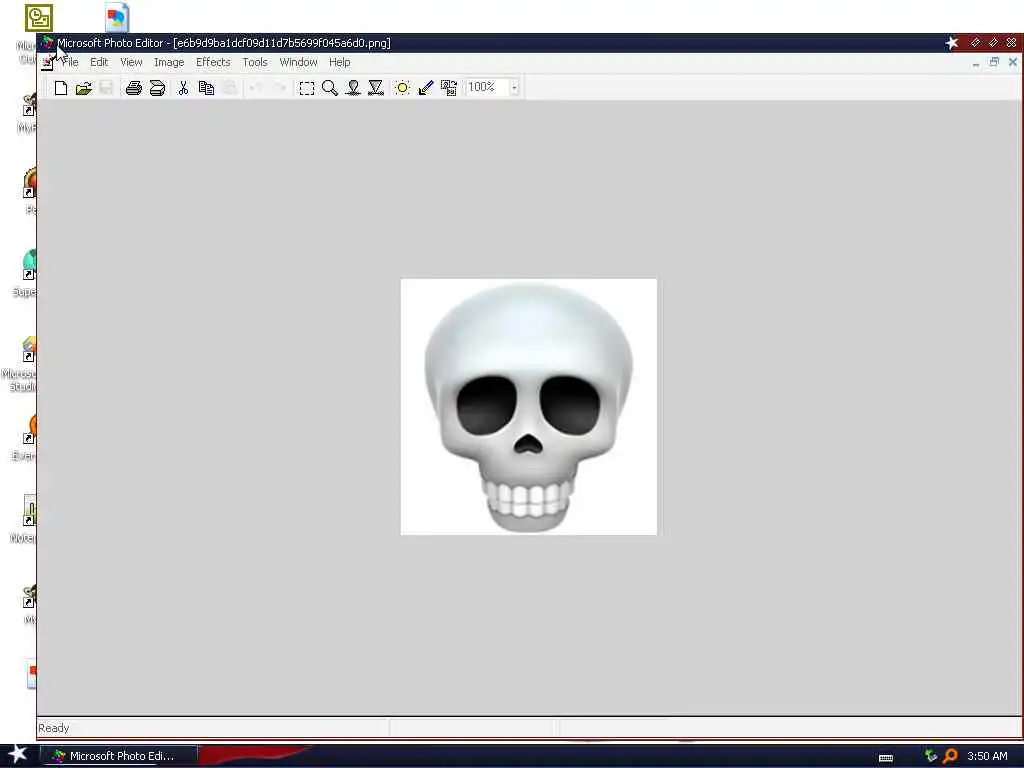Open the Edit menu

pos(99,62)
